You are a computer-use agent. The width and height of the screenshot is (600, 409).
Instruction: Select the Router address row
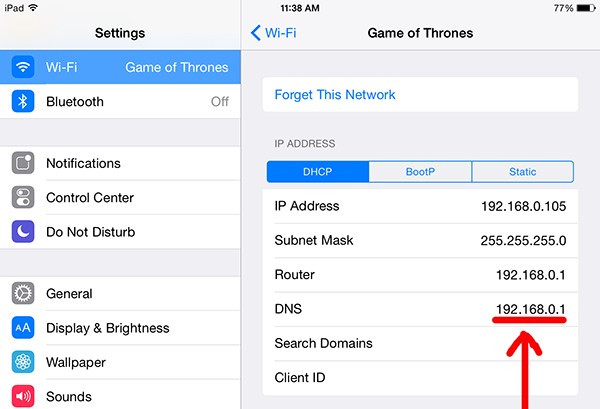[x=420, y=275]
